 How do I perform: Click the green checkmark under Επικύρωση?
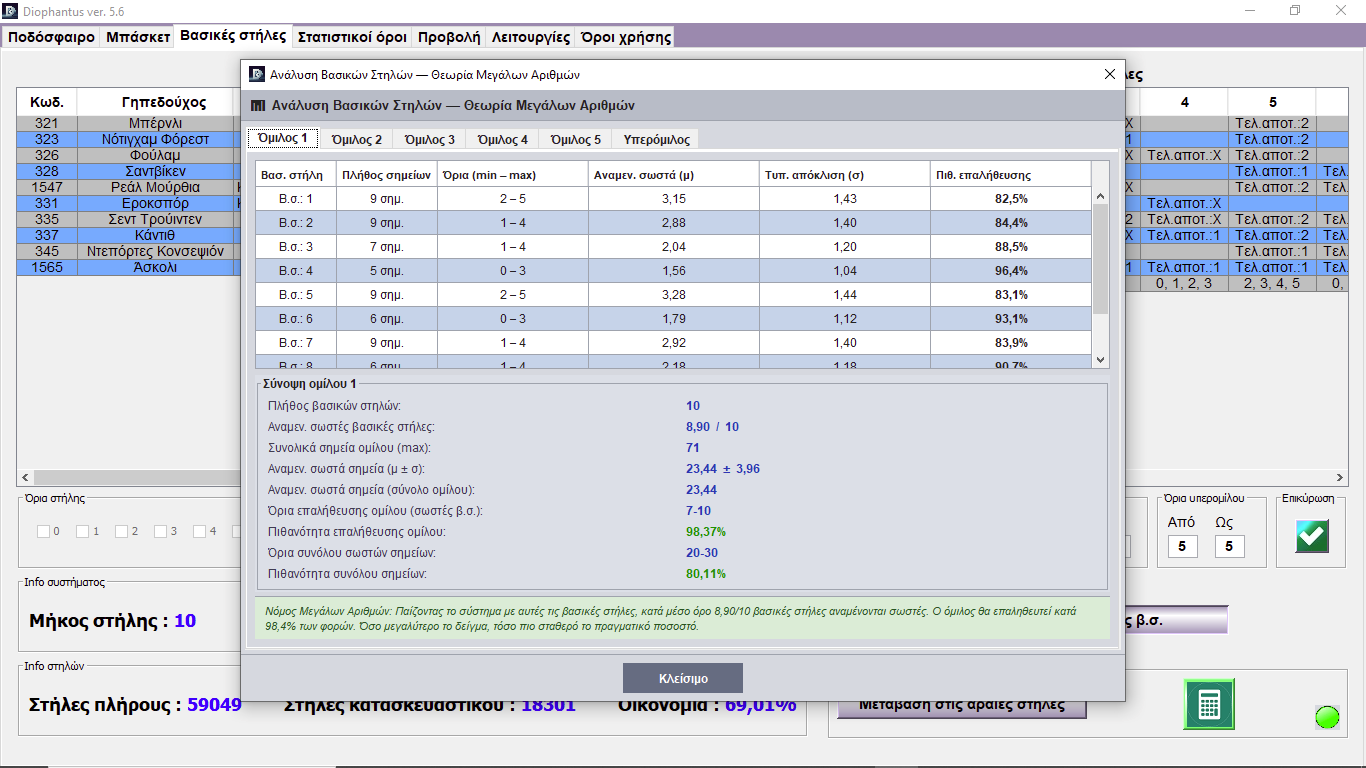[x=1312, y=536]
